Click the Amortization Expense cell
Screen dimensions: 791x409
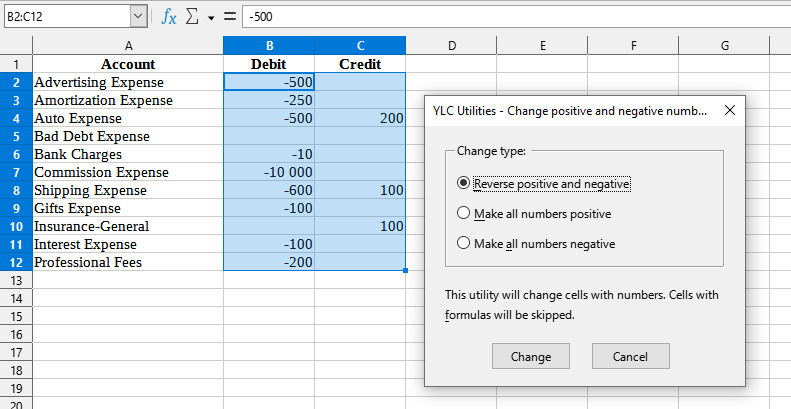tap(128, 100)
